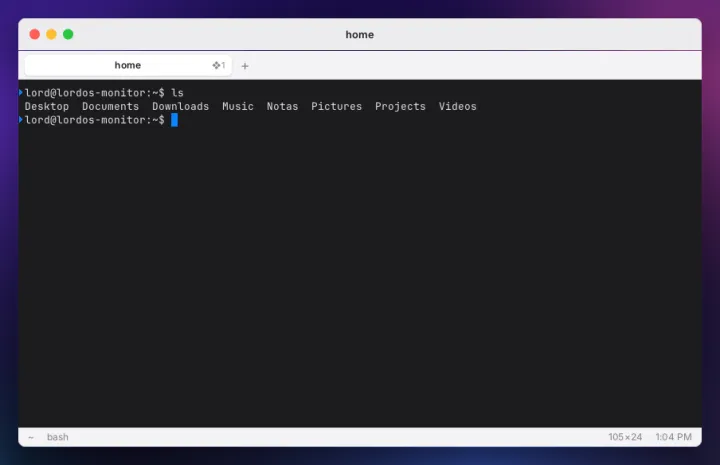Screen dimensions: 720x465
Task: Click the tab shortcut indicator icon
Action: 219,65
